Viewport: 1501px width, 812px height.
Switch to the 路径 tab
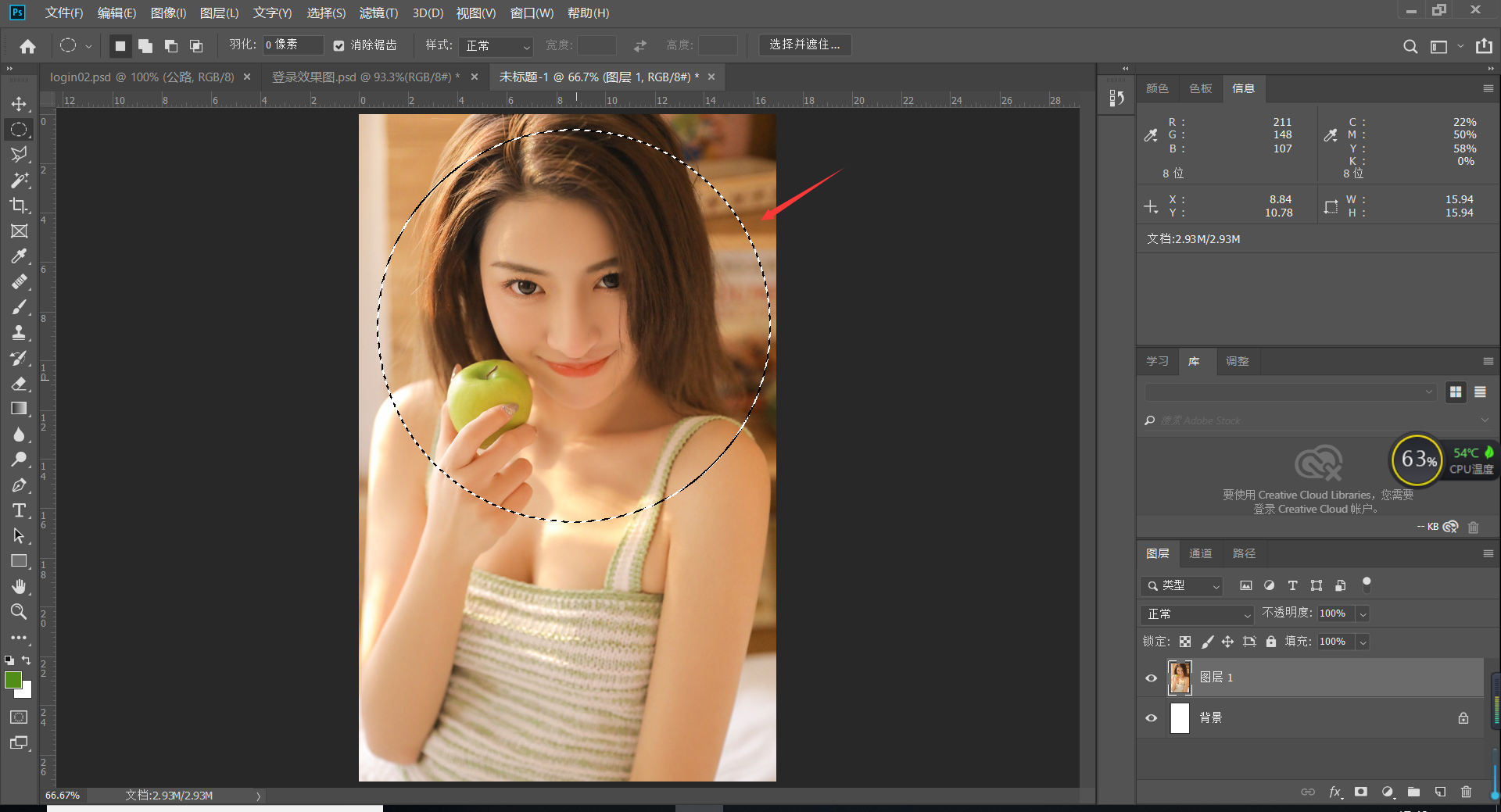(1244, 553)
